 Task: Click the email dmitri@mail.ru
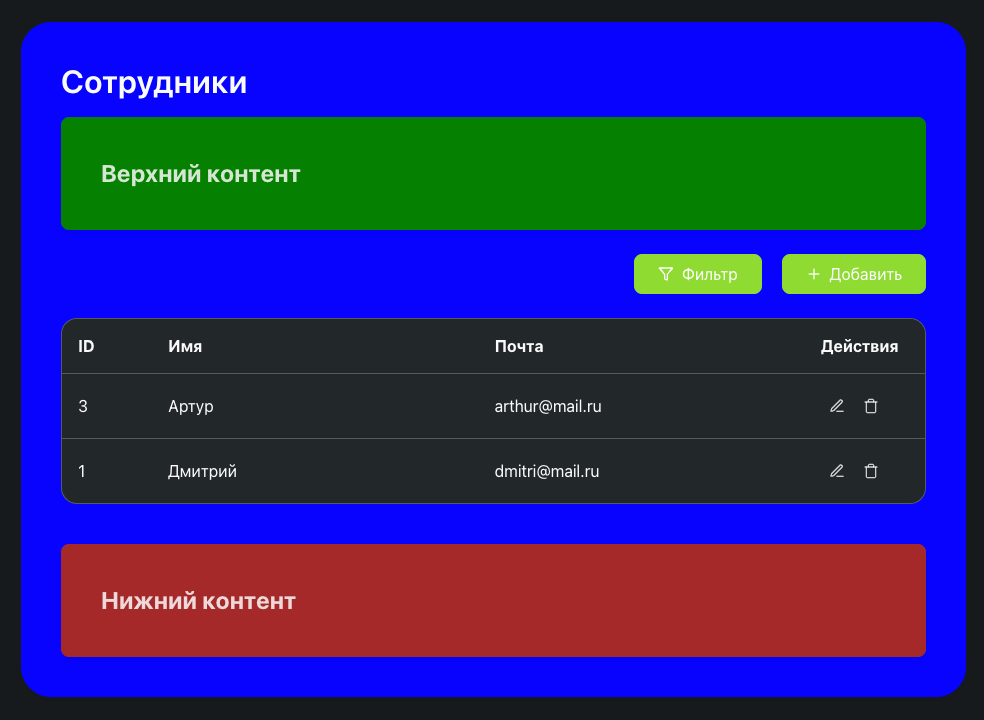547,471
